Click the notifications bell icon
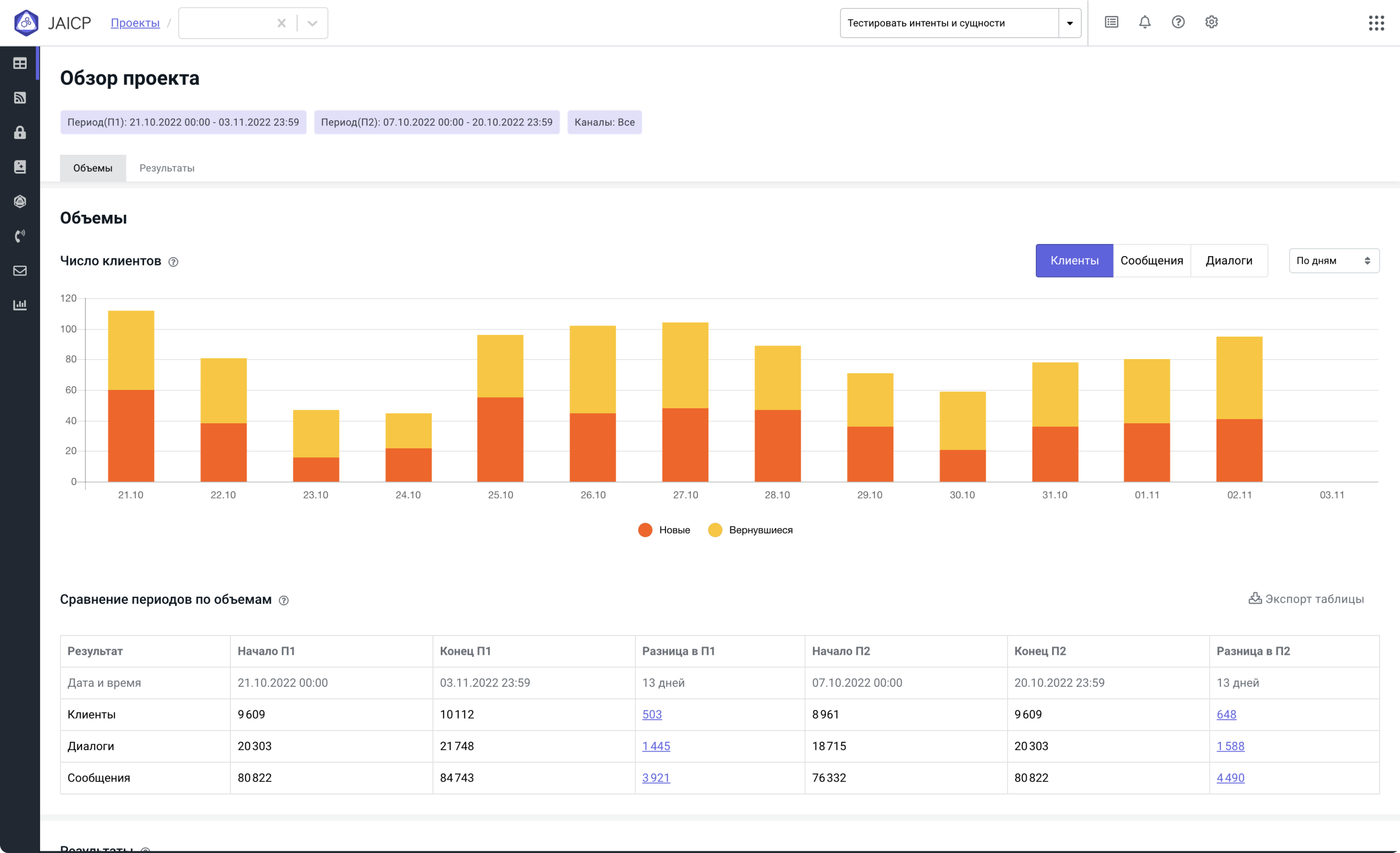 pyautogui.click(x=1145, y=22)
